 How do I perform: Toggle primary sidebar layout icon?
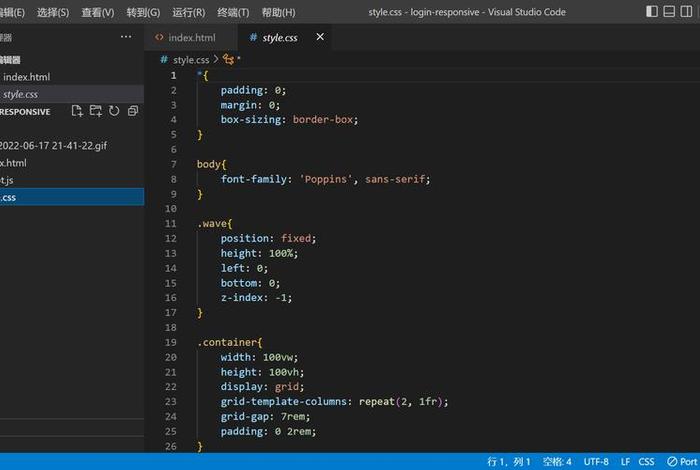click(x=652, y=12)
